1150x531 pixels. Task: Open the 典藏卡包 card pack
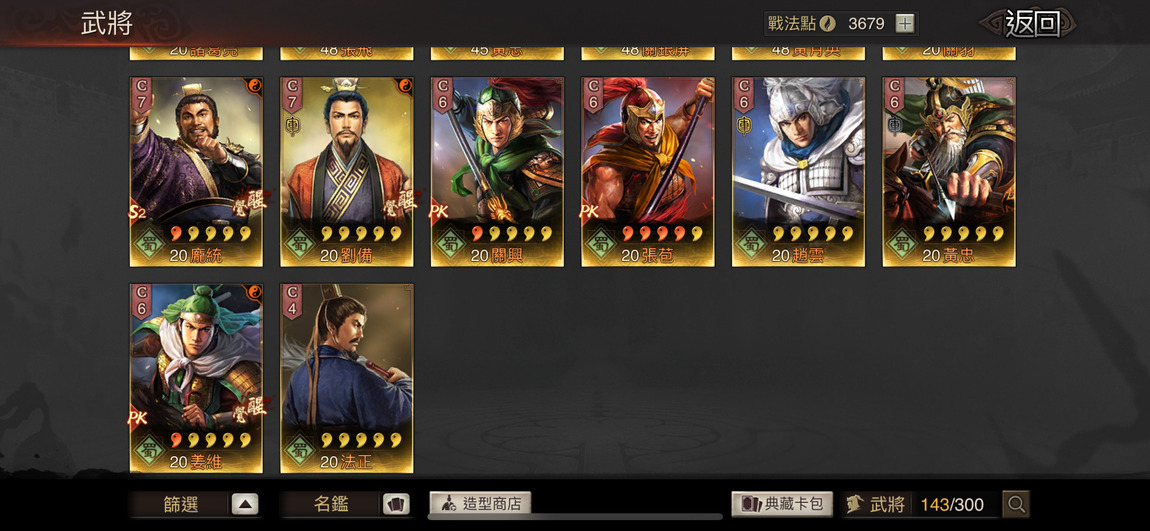782,504
